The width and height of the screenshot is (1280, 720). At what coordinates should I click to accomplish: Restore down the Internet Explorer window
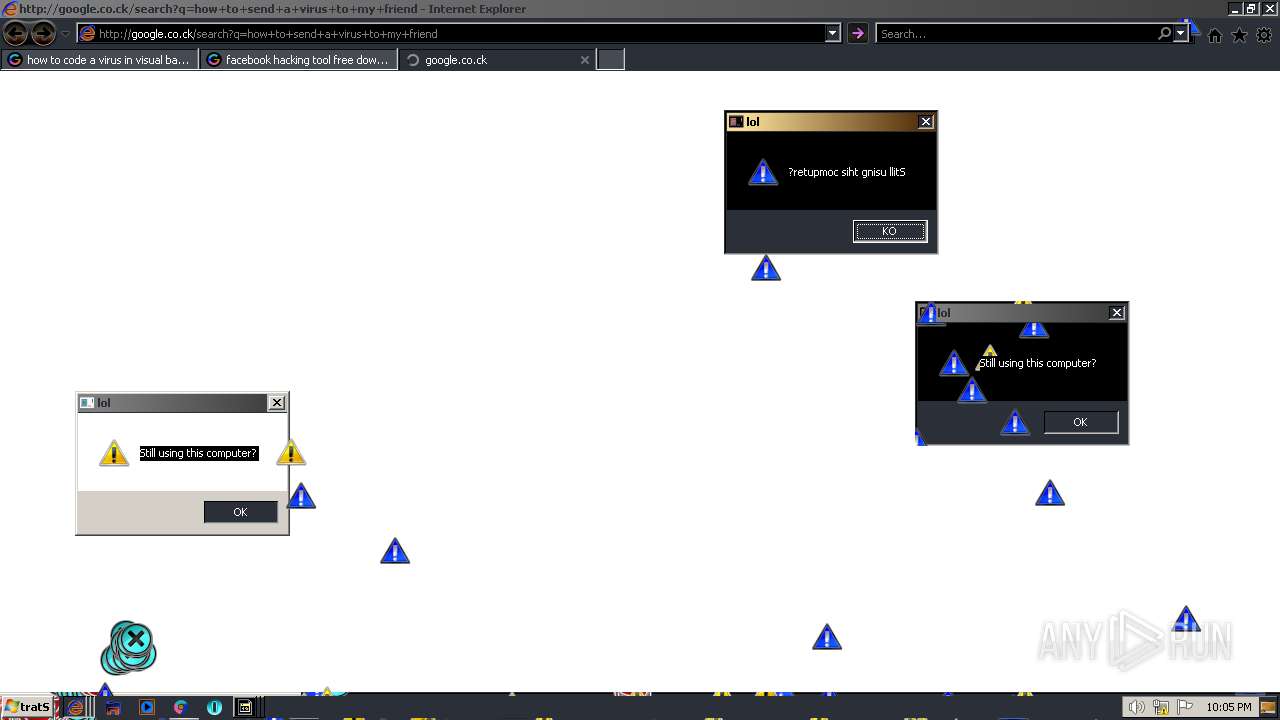pyautogui.click(x=1250, y=8)
